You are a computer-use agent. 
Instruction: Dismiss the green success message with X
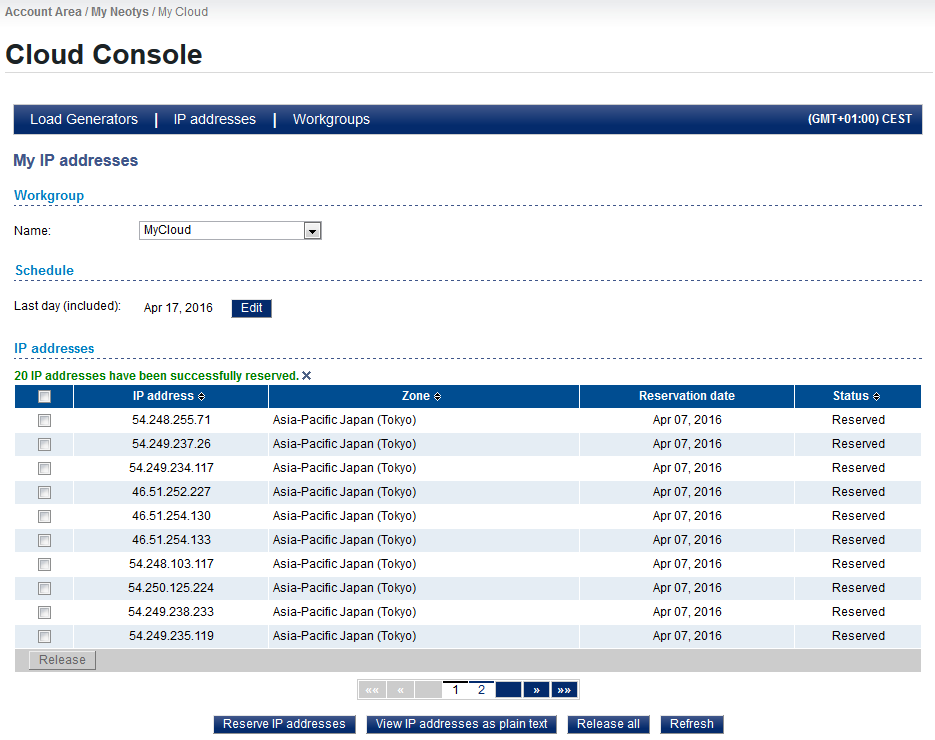pos(307,376)
